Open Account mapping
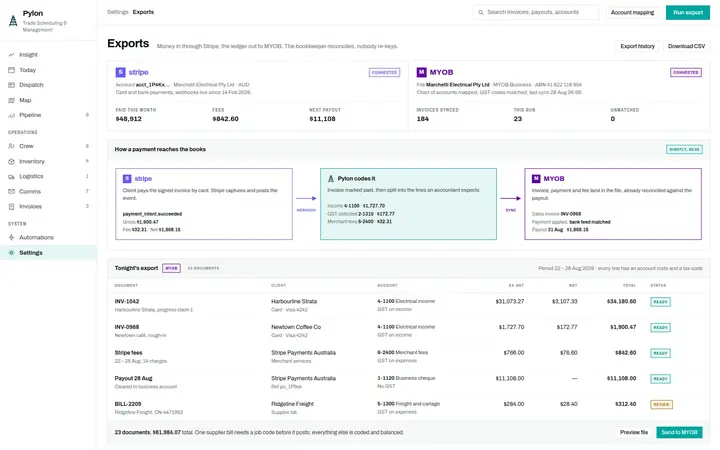Image resolution: width=720 pixels, height=450 pixels. 632,12
